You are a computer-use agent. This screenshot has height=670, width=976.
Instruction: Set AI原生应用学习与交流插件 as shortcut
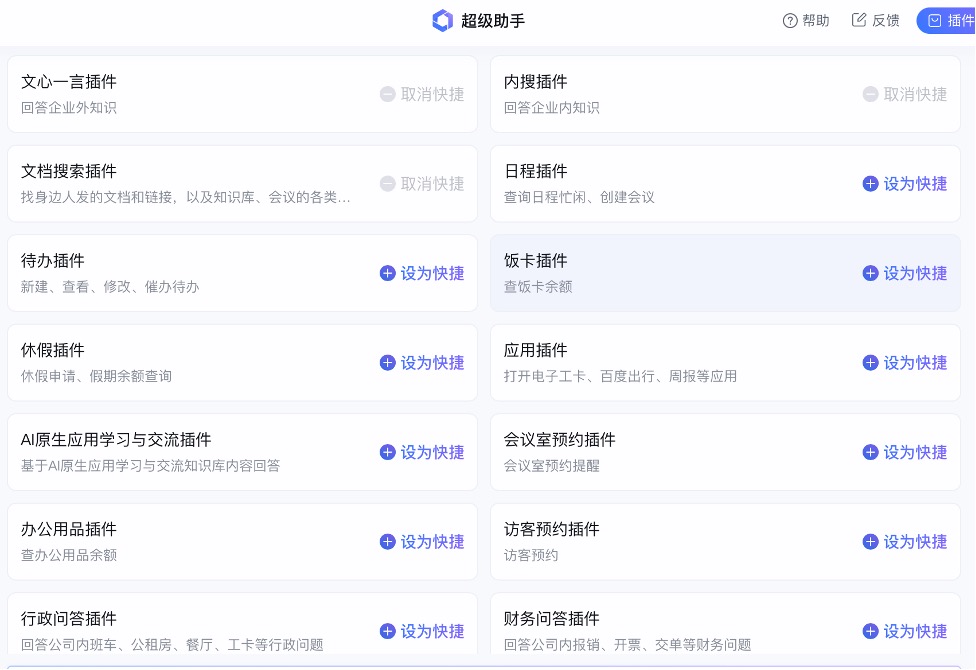tap(422, 452)
